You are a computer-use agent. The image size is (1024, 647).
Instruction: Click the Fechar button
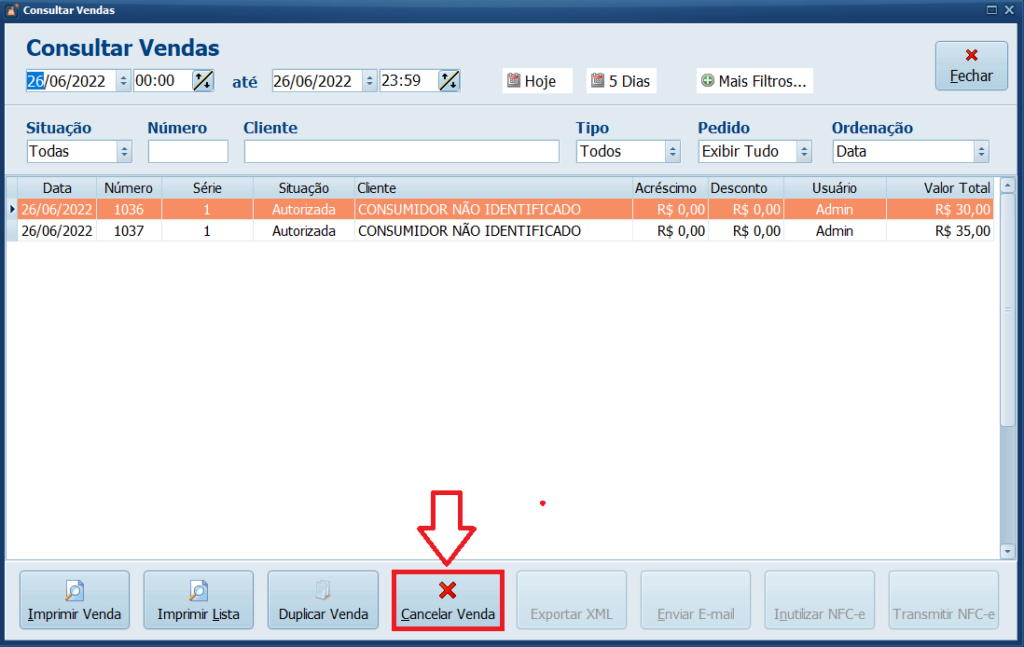pyautogui.click(x=971, y=66)
